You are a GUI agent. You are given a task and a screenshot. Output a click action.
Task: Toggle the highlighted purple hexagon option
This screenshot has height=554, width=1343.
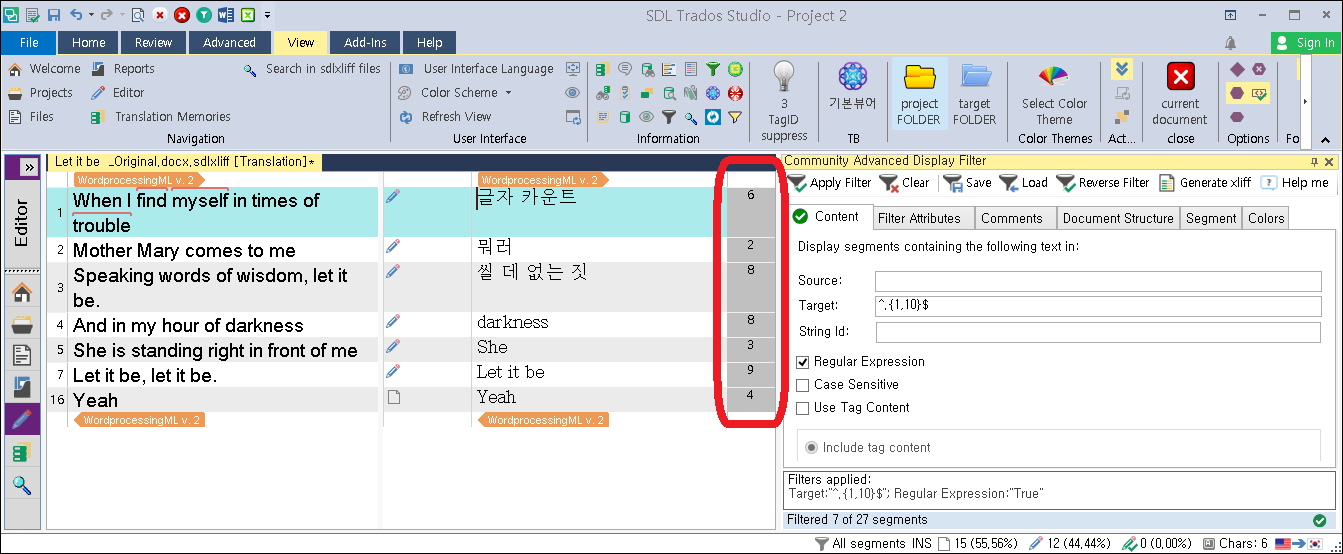click(x=1237, y=93)
